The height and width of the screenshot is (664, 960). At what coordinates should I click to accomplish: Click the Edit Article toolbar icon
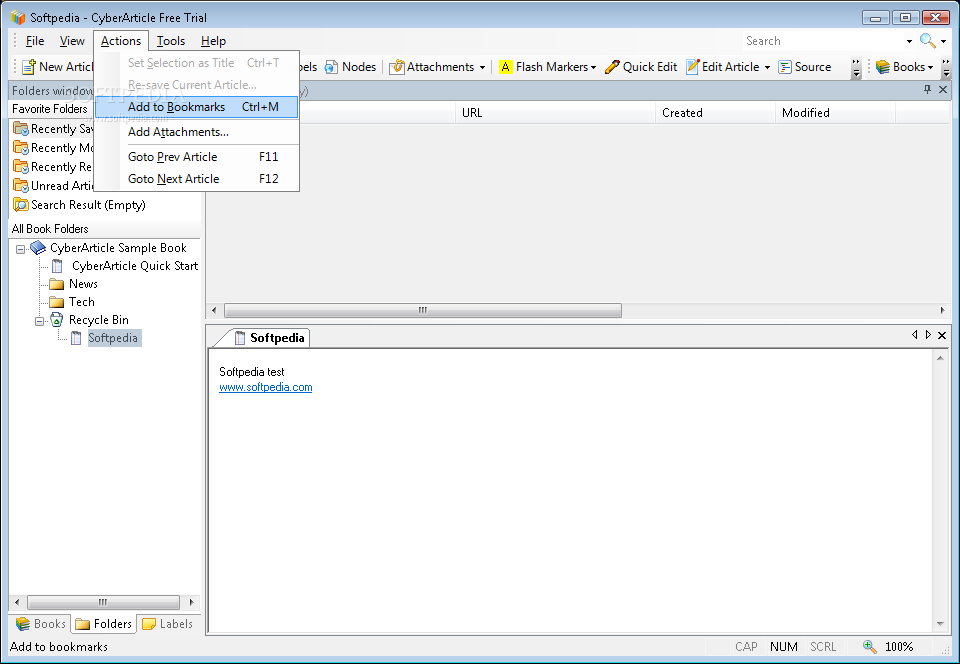[692, 67]
